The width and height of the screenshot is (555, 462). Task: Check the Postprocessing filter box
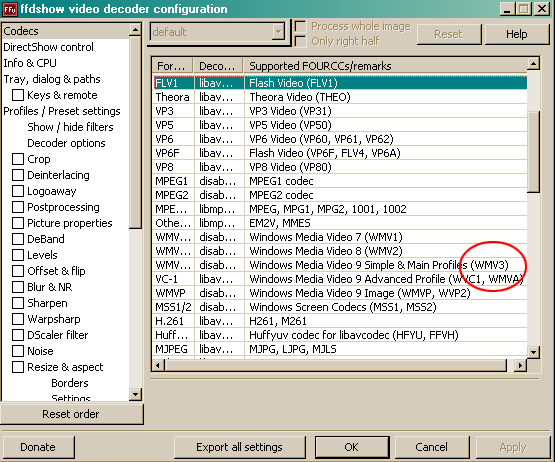coord(18,207)
